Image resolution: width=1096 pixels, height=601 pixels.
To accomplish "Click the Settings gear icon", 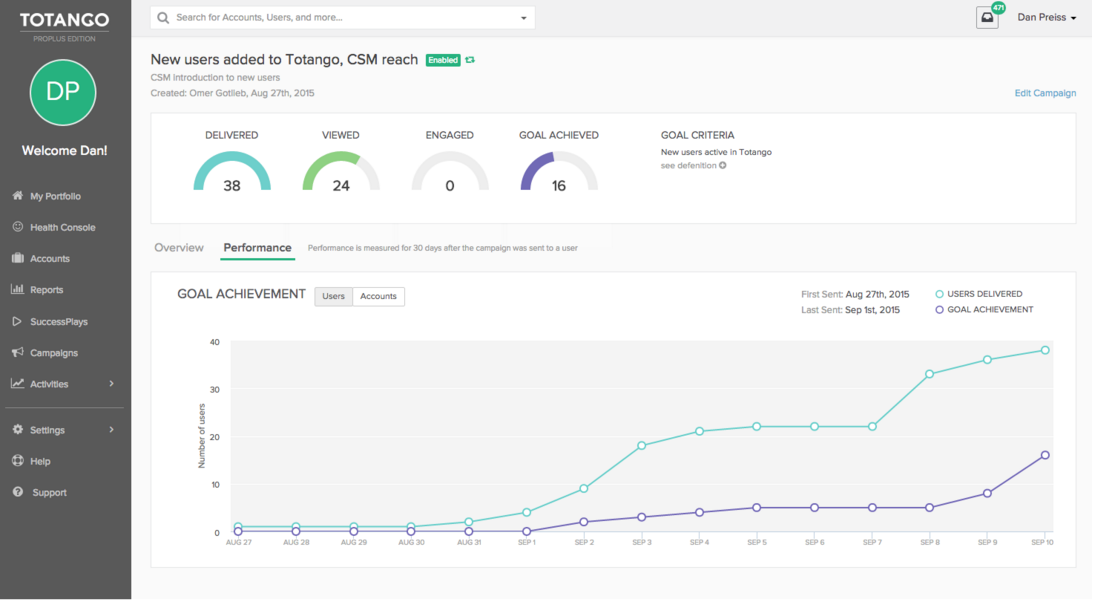I will [x=17, y=430].
